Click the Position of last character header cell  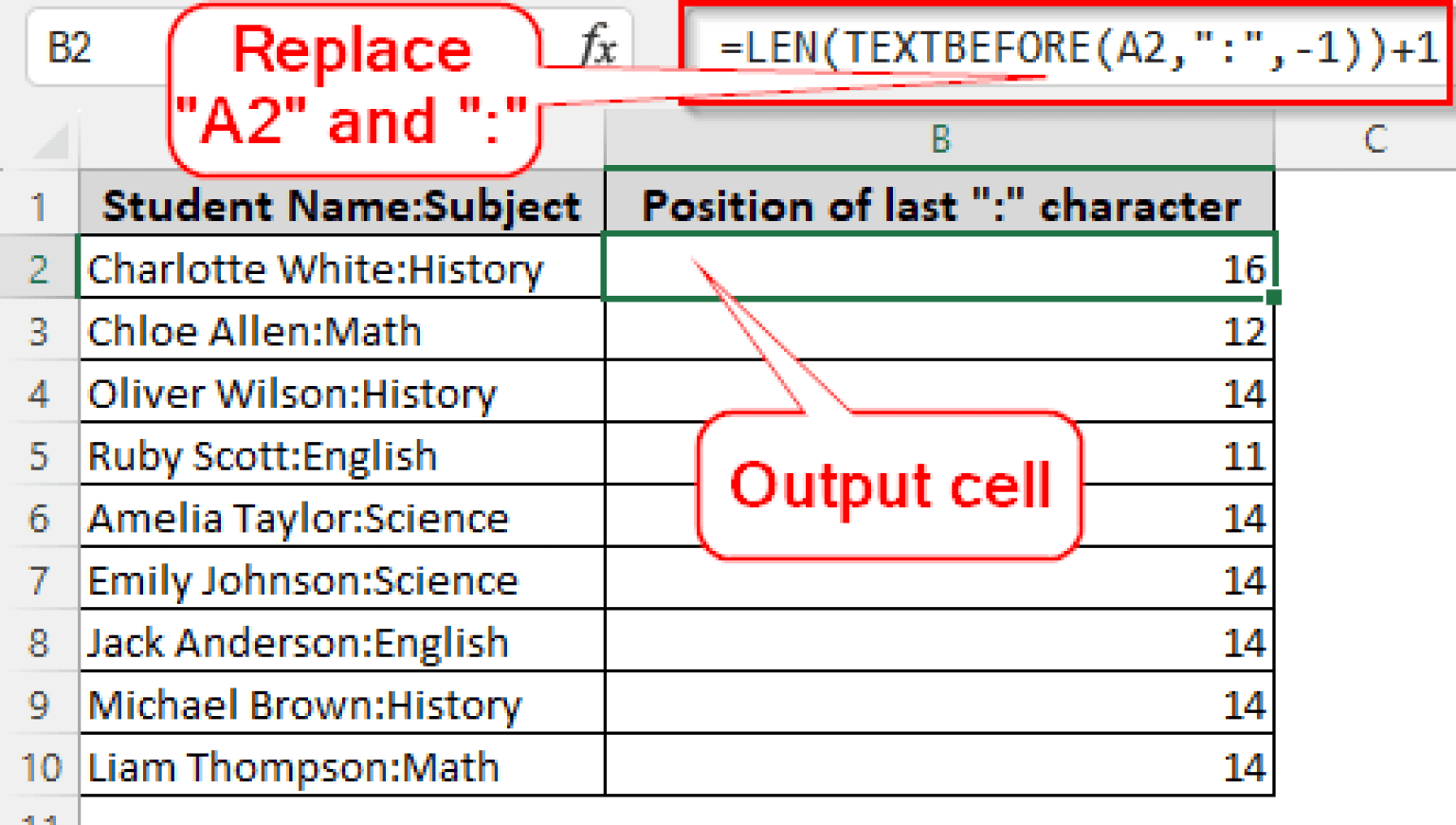pos(938,205)
